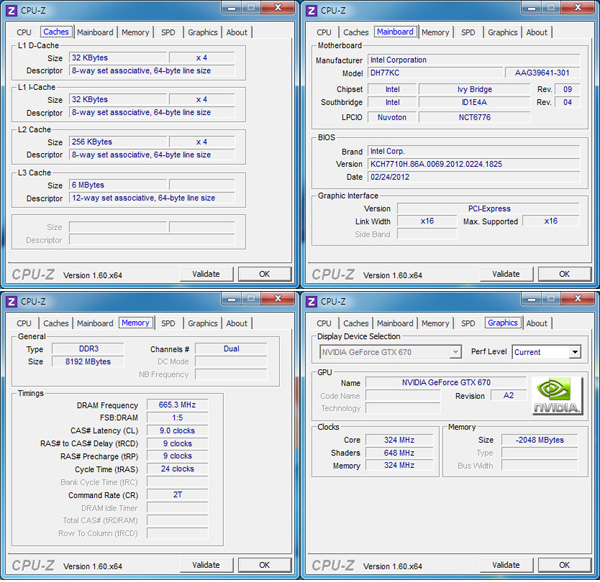The width and height of the screenshot is (600, 582).
Task: Select SPD tab in Mainboard window
Action: click(x=468, y=33)
